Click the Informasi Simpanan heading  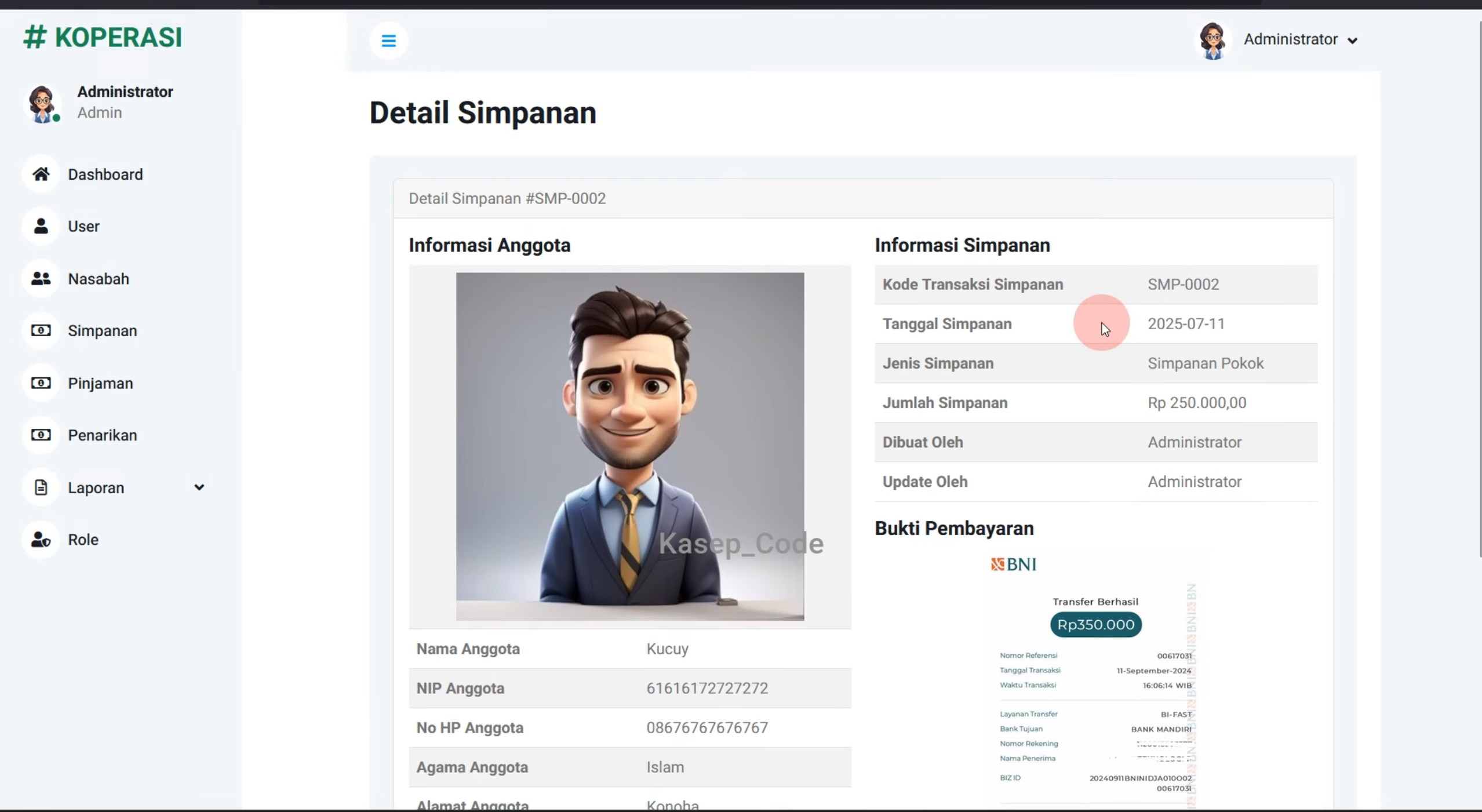click(x=962, y=245)
